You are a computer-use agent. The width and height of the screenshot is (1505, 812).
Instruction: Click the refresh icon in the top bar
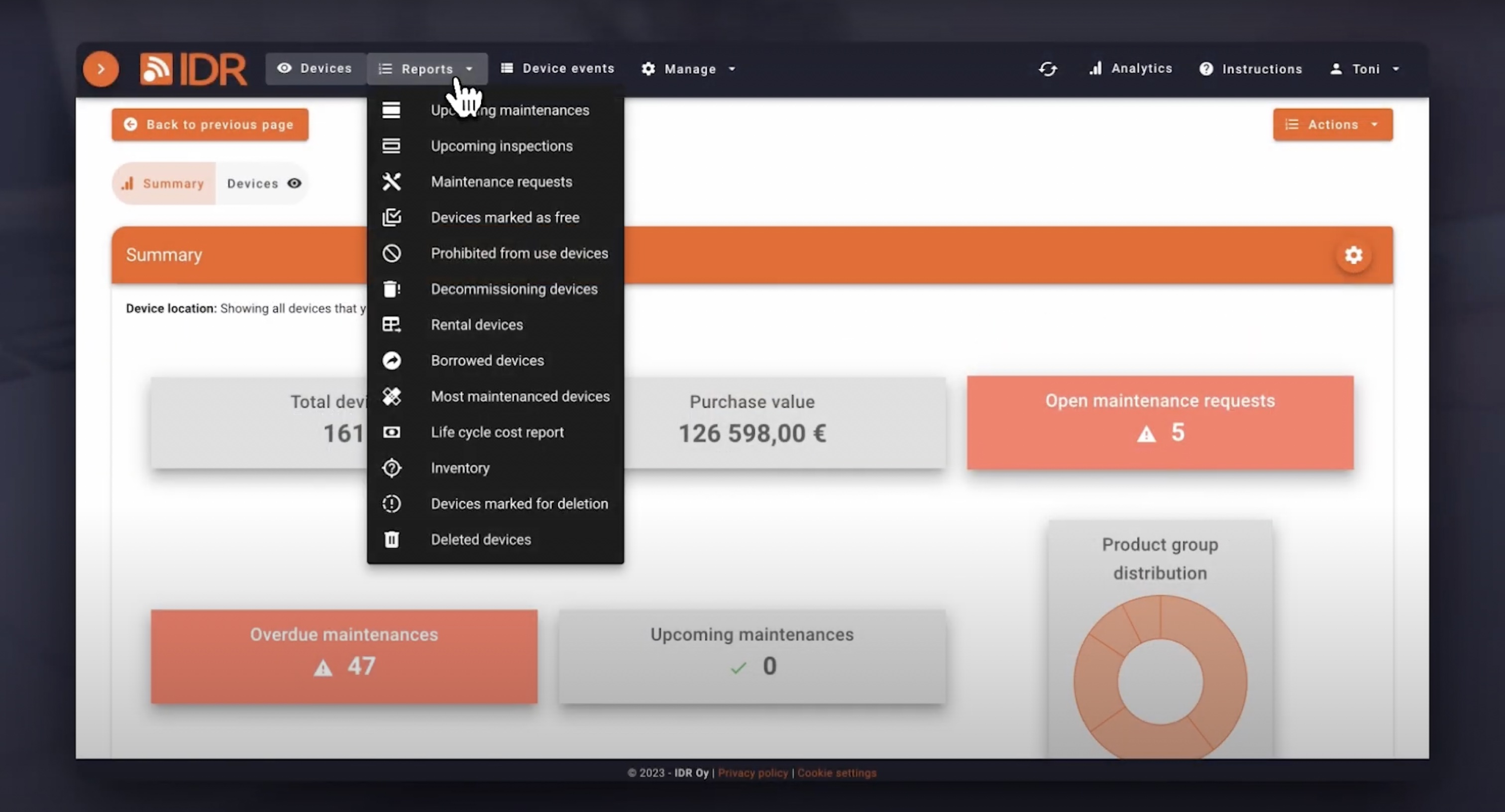click(1048, 68)
